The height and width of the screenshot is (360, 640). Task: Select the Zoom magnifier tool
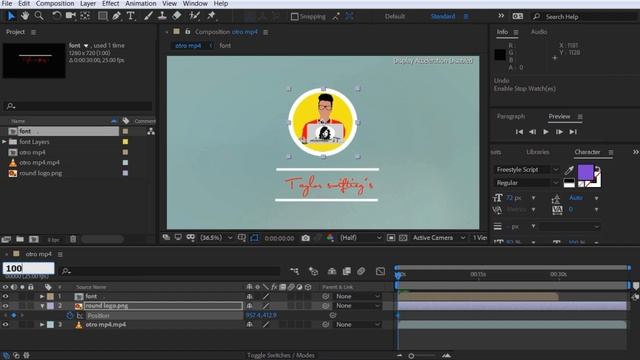pos(39,16)
